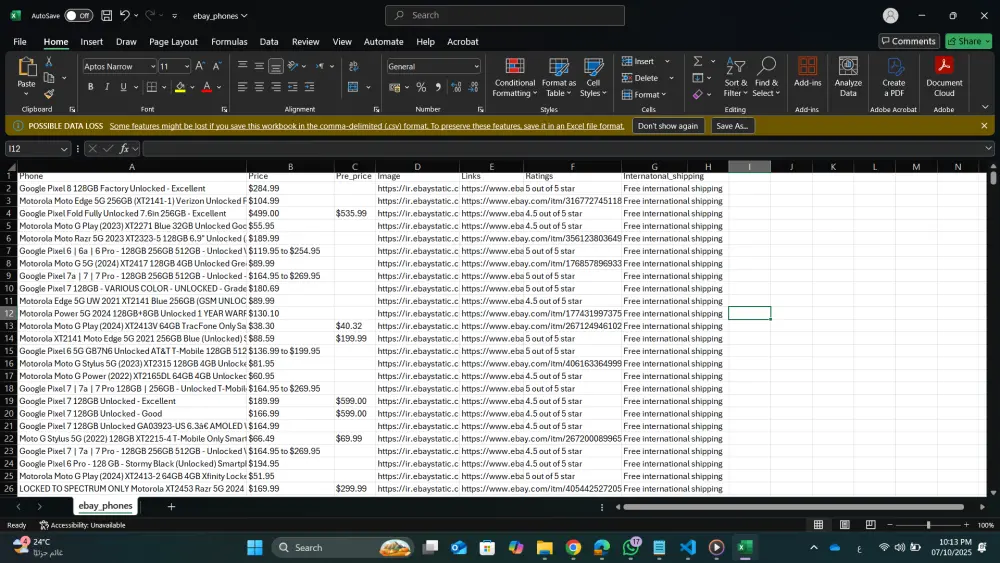Viewport: 1000px width, 563px height.
Task: Collapse the ribbon with the chevron
Action: pos(985,107)
